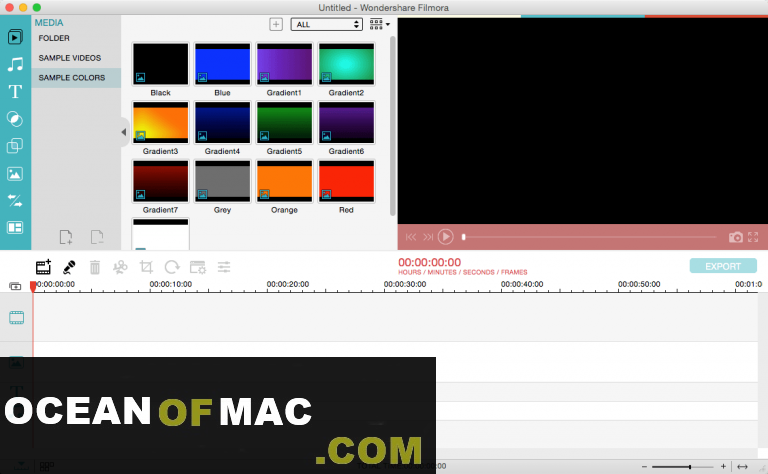Viewport: 768px width, 474px height.
Task: Play the preview video
Action: 445,237
